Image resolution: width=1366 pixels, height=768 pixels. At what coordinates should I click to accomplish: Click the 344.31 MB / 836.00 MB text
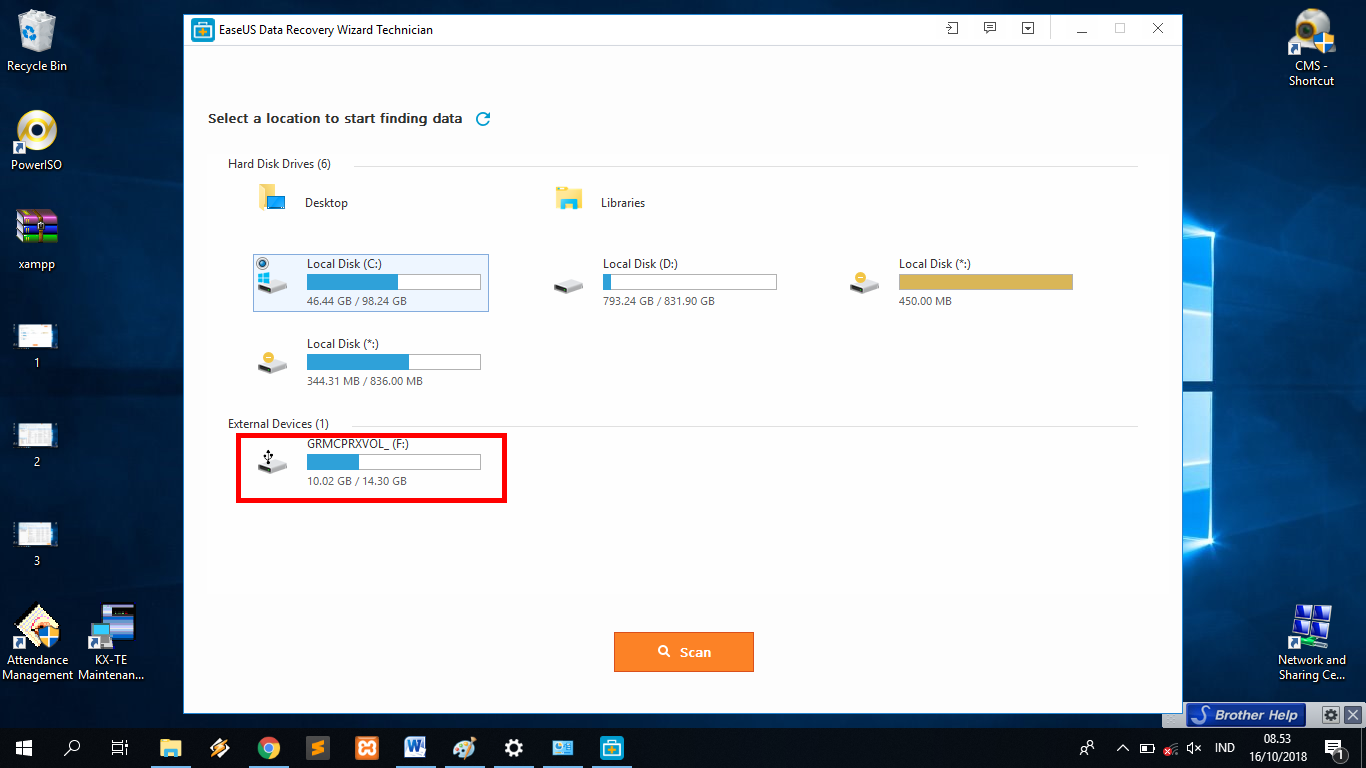(365, 381)
